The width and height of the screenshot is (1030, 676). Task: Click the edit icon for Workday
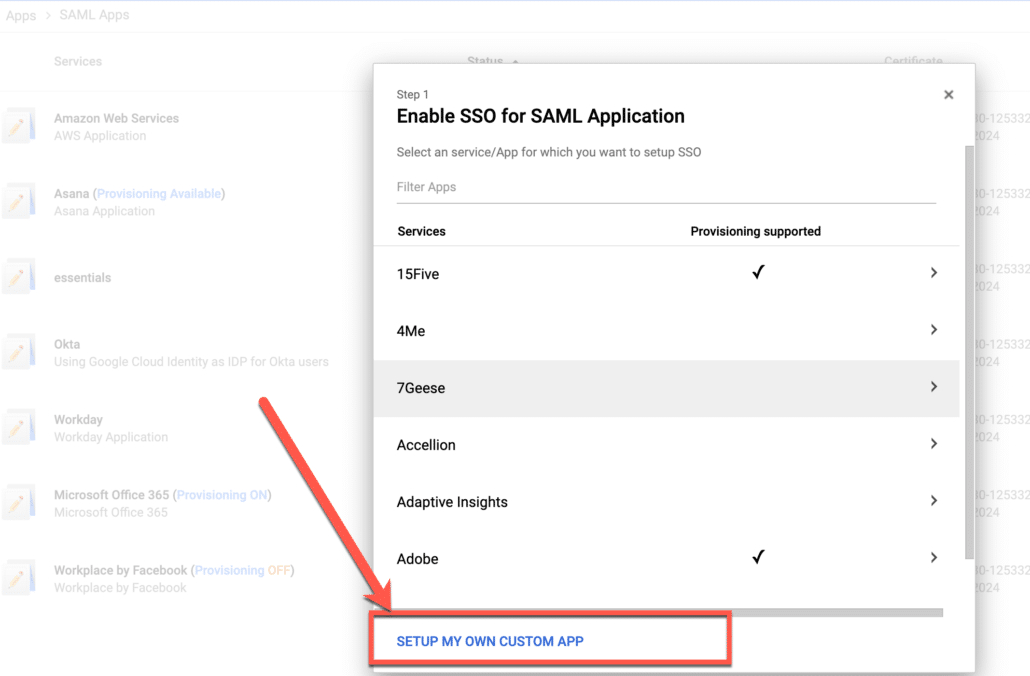pos(18,428)
